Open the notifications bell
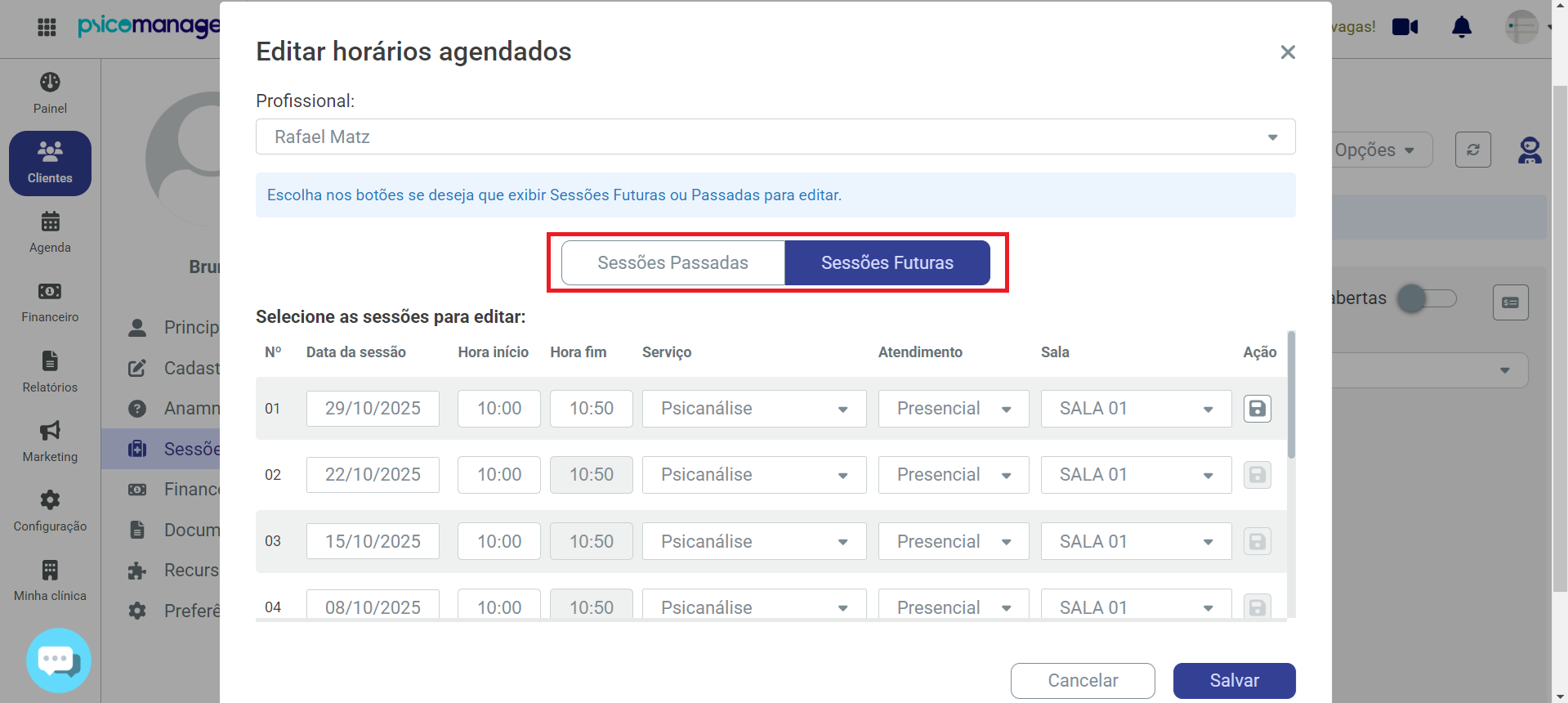The height and width of the screenshot is (703, 1568). 1462,27
